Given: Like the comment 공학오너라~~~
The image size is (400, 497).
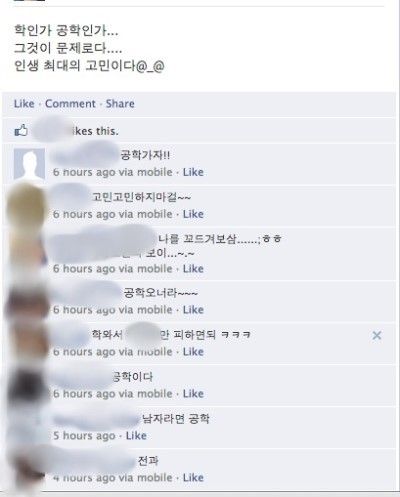Looking at the screenshot, I should click(193, 310).
